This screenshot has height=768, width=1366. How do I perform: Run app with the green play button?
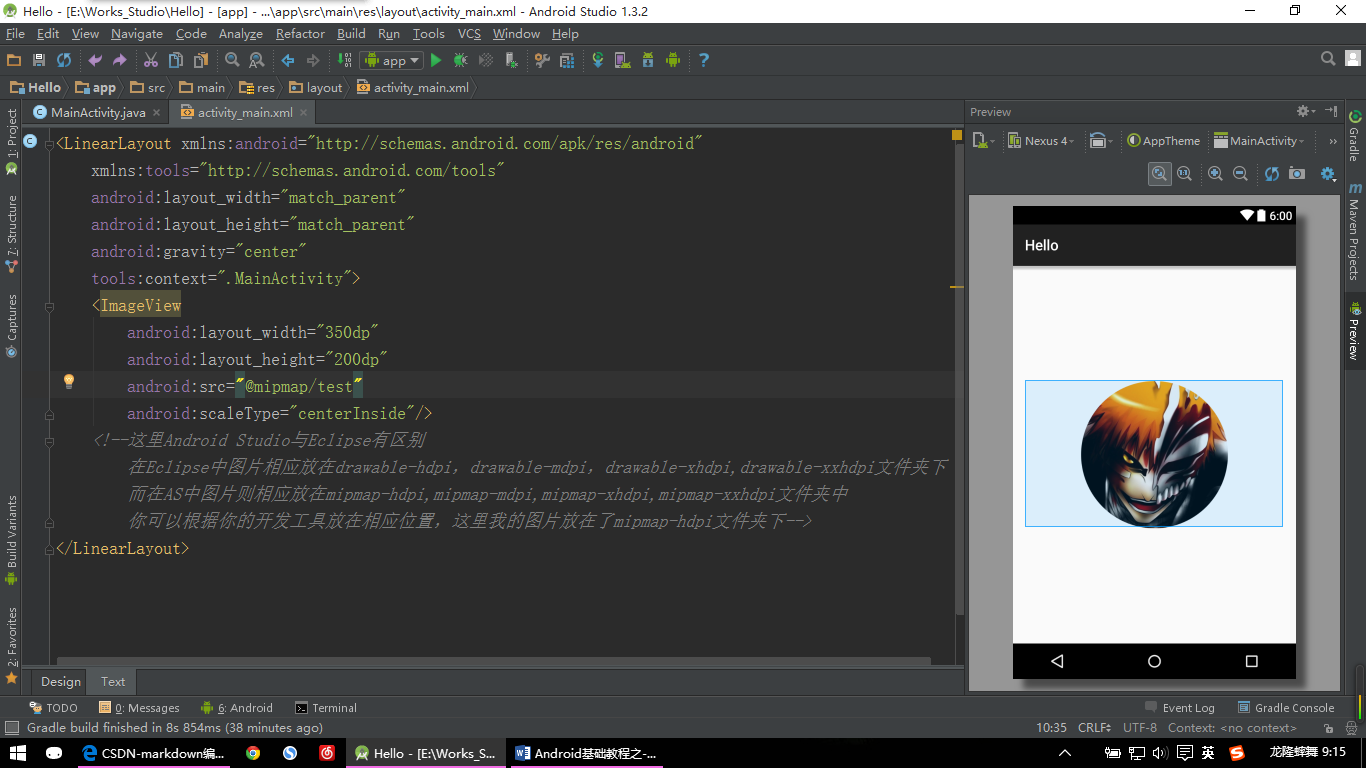click(436, 60)
